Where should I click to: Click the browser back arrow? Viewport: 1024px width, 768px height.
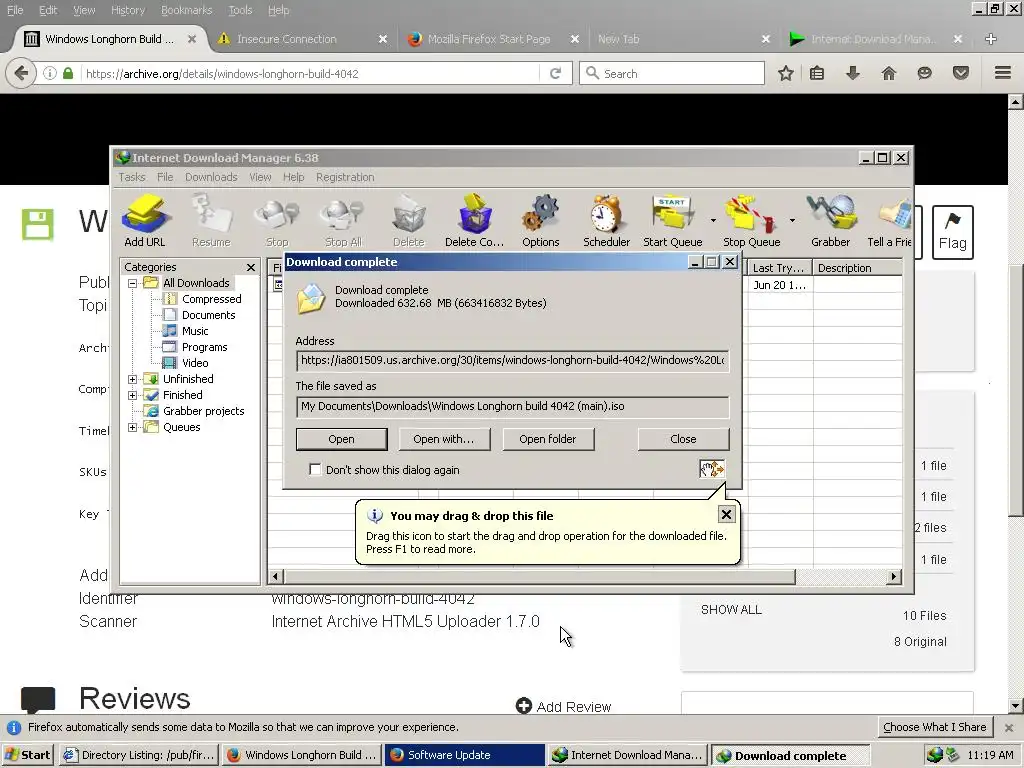coord(21,73)
